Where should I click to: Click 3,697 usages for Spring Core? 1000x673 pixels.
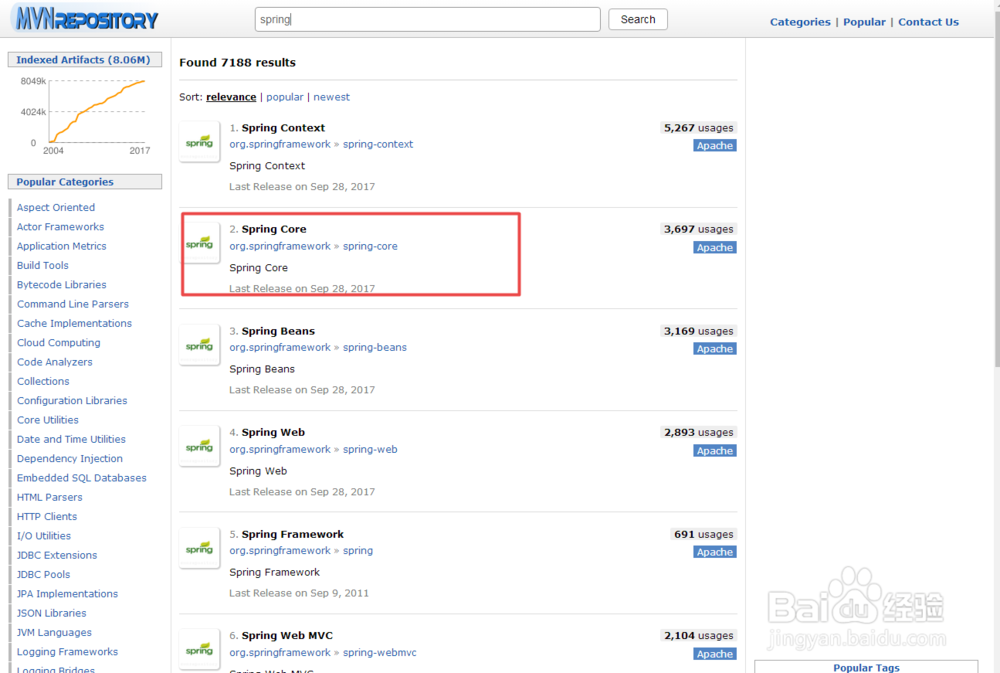[698, 229]
